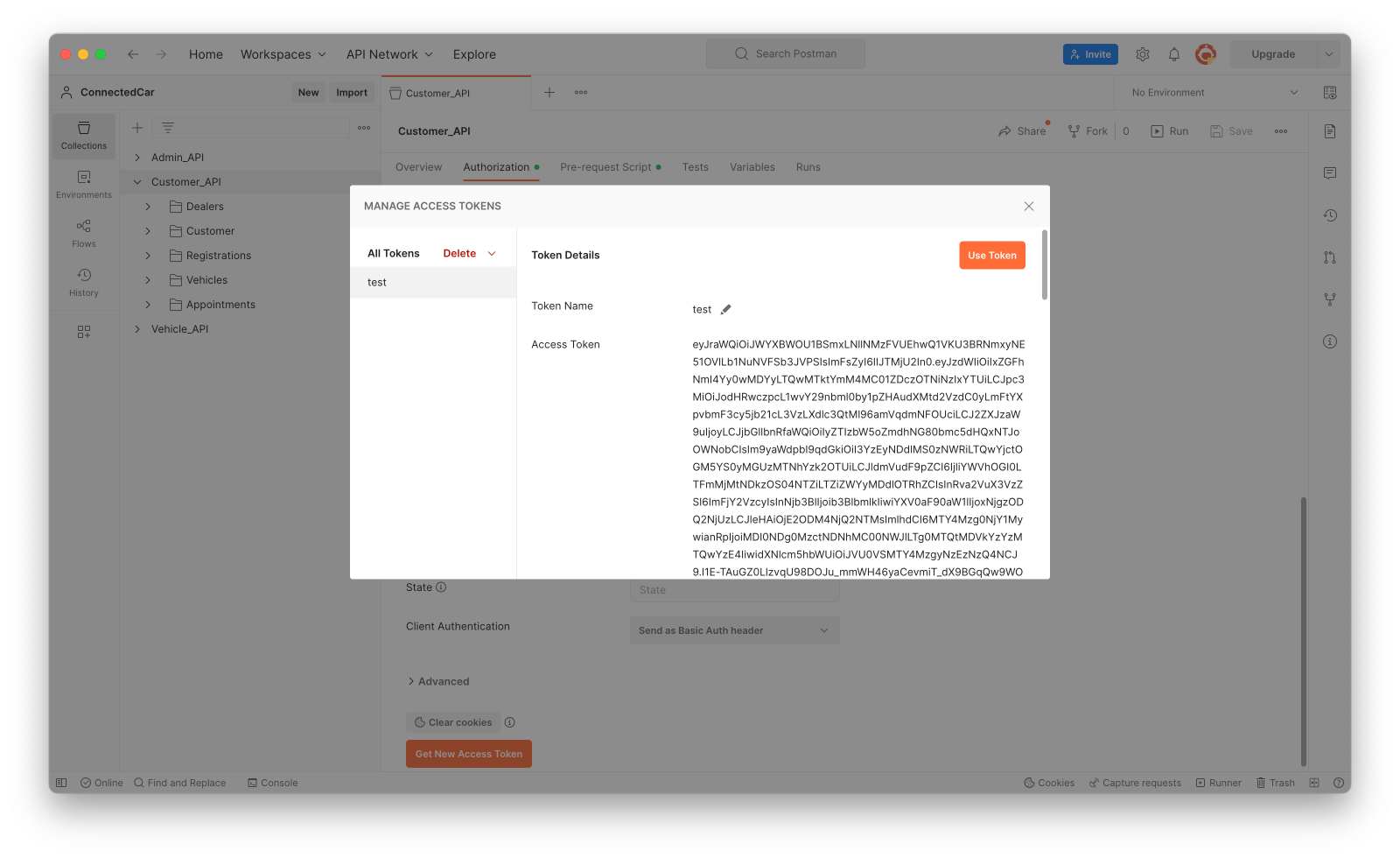Open the API Network menu
The height and width of the screenshot is (858, 1400).
coord(389,54)
